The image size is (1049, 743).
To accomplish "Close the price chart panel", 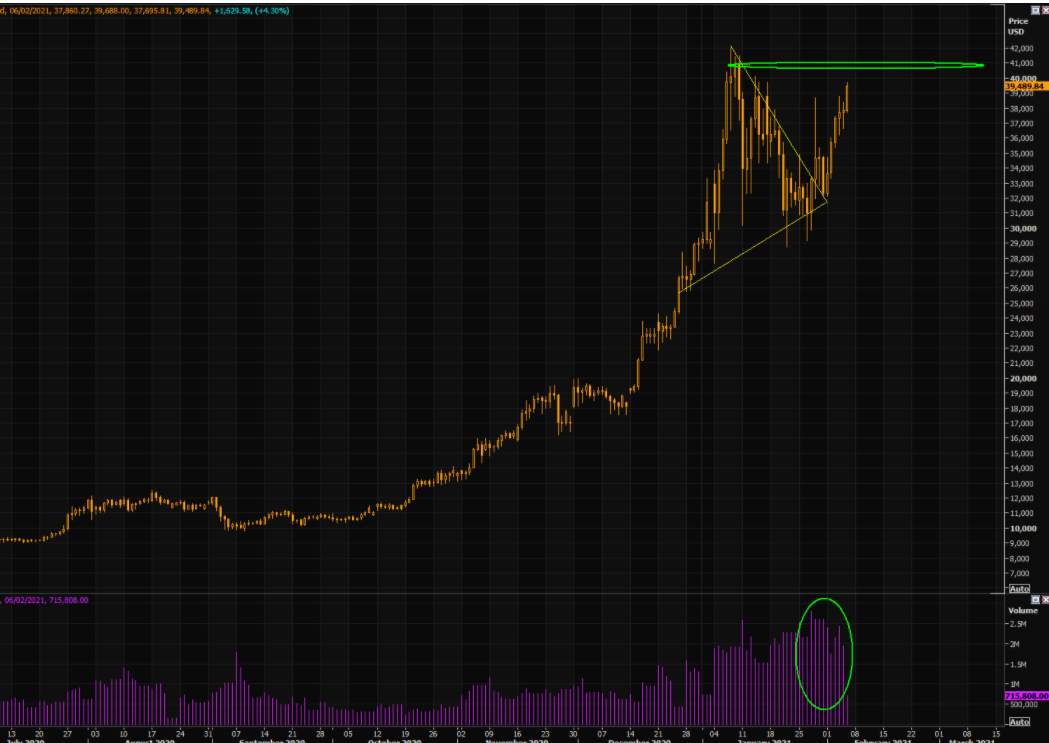I will point(1046,11).
